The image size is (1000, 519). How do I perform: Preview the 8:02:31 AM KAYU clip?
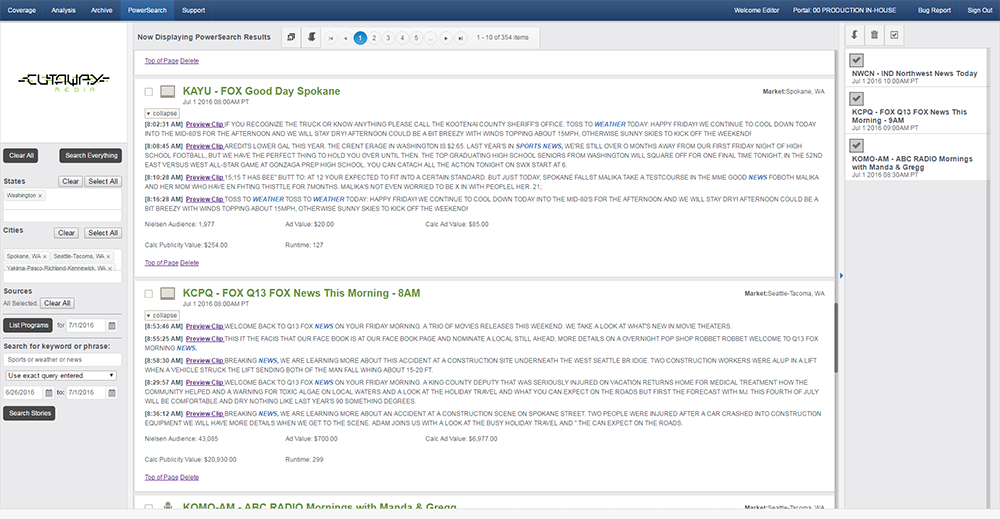pos(205,124)
